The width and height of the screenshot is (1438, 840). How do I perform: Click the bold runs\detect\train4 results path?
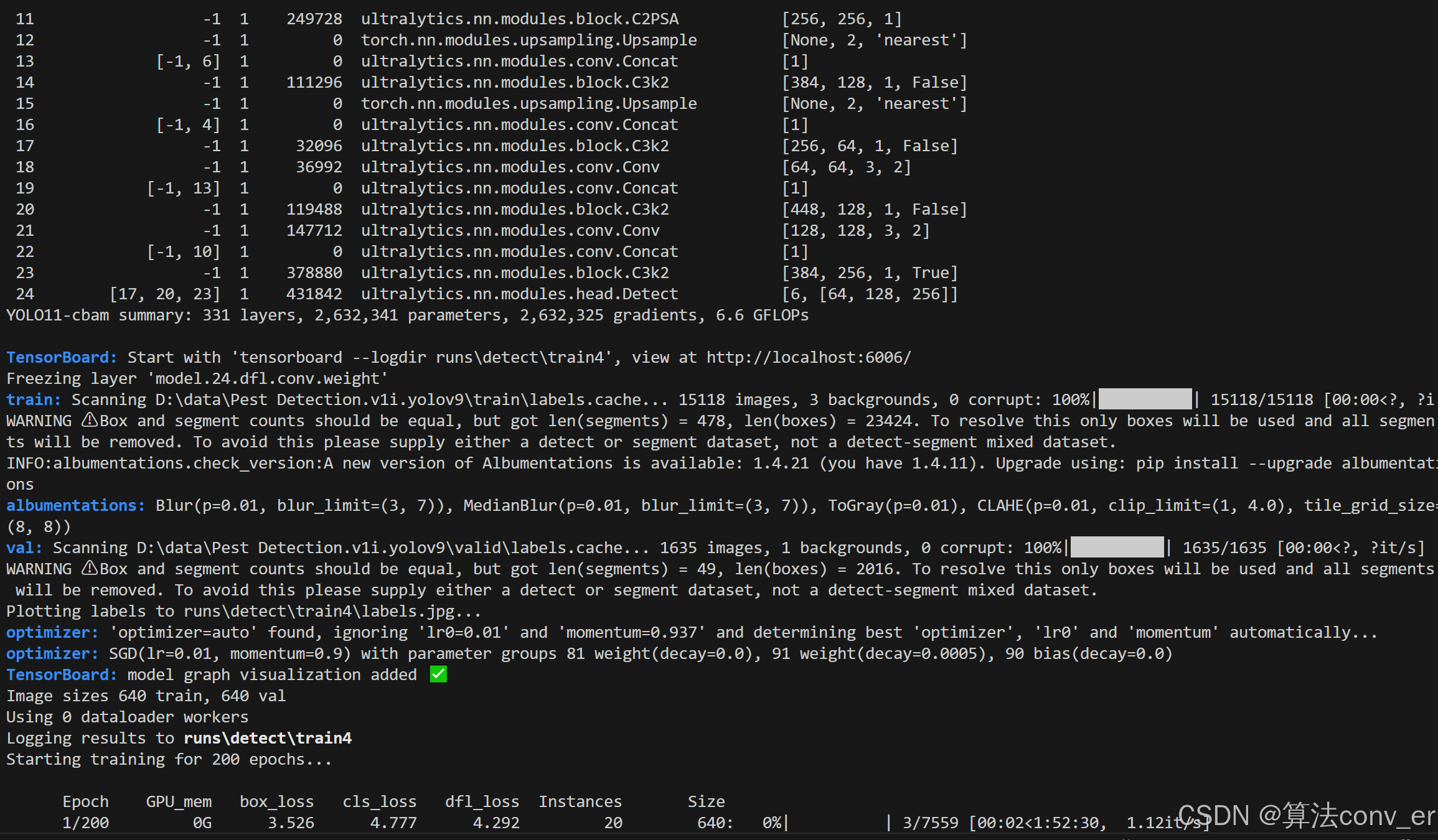click(x=268, y=739)
